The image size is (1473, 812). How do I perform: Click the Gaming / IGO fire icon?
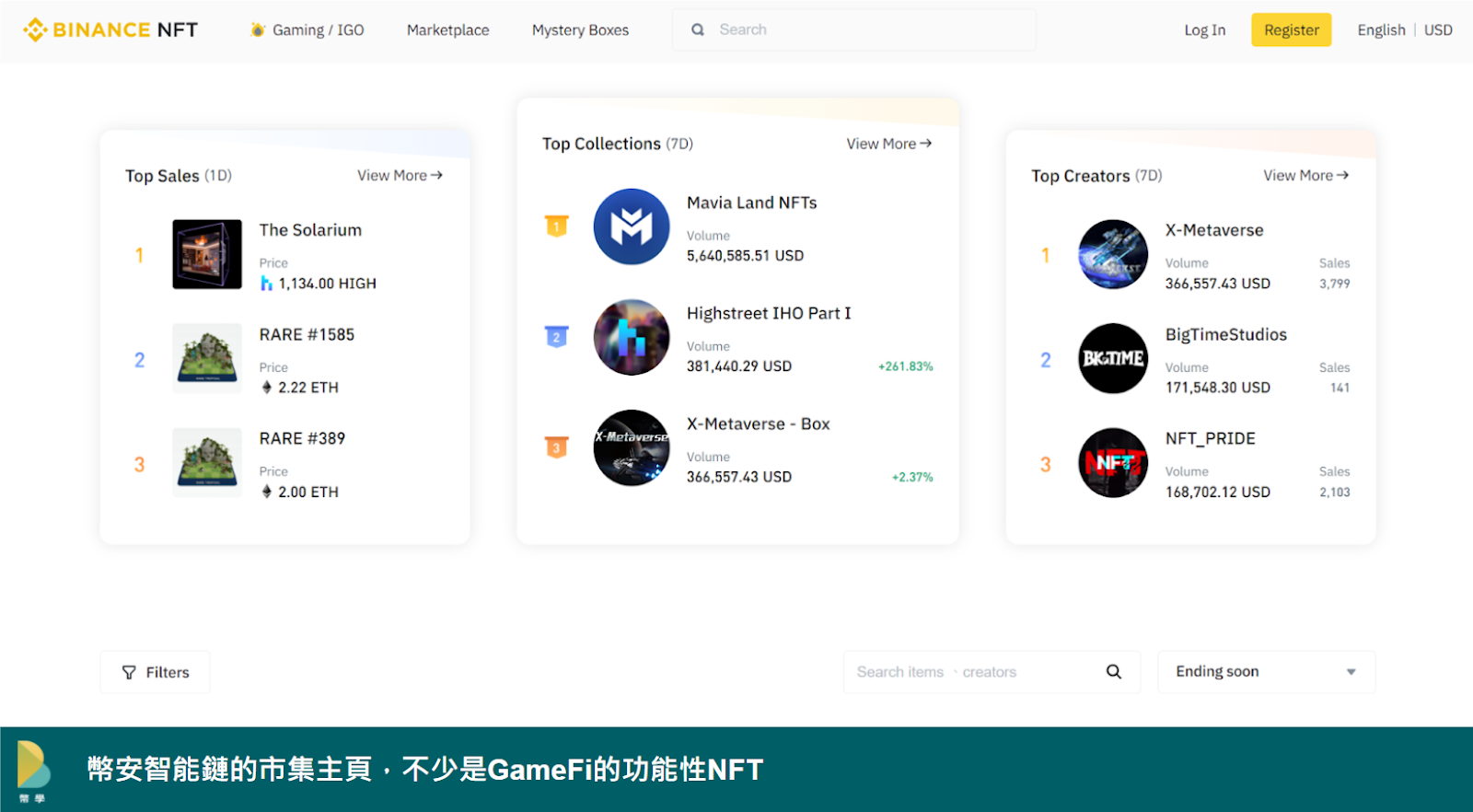pos(258,30)
